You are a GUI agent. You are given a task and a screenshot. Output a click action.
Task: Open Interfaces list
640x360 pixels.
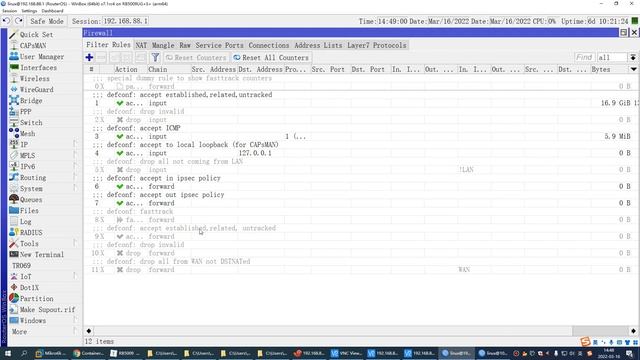click(38, 68)
